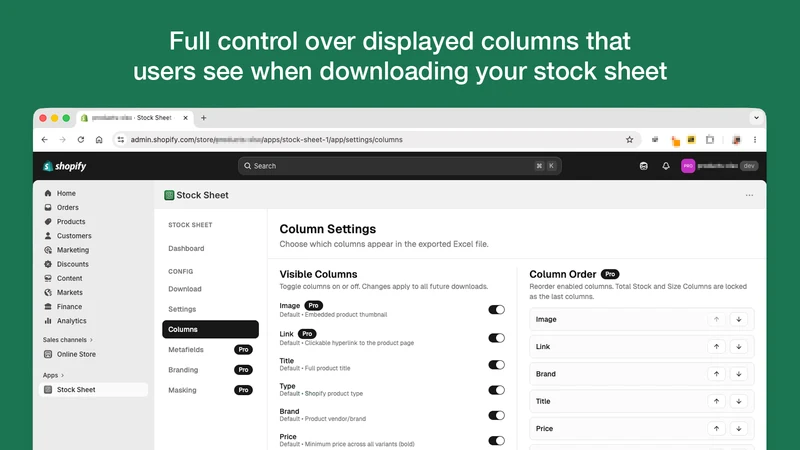Open the Masking Pro page
The image size is (800, 450).
(x=210, y=390)
